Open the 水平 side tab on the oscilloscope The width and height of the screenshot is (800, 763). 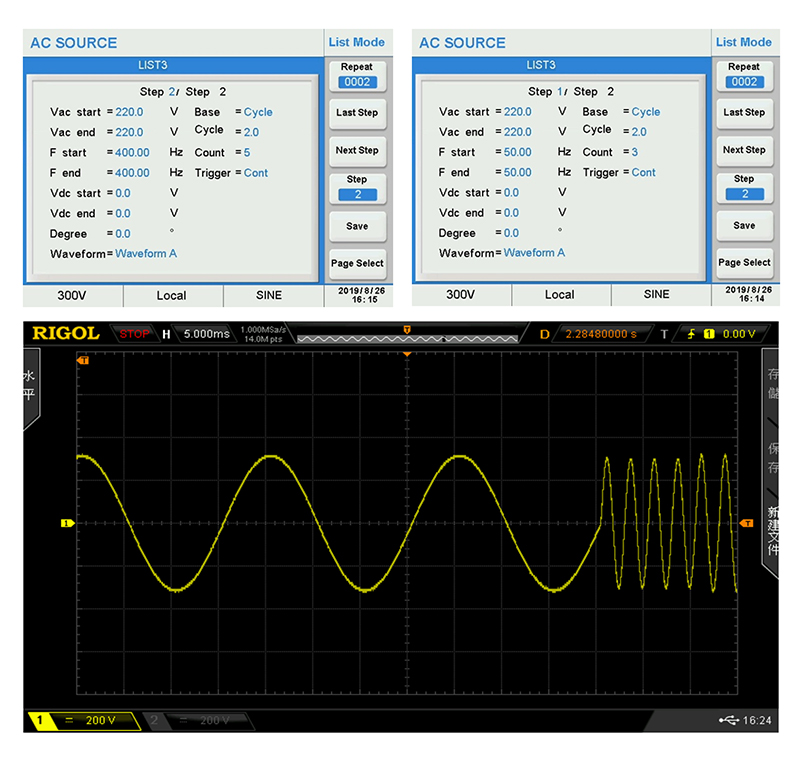[x=31, y=387]
